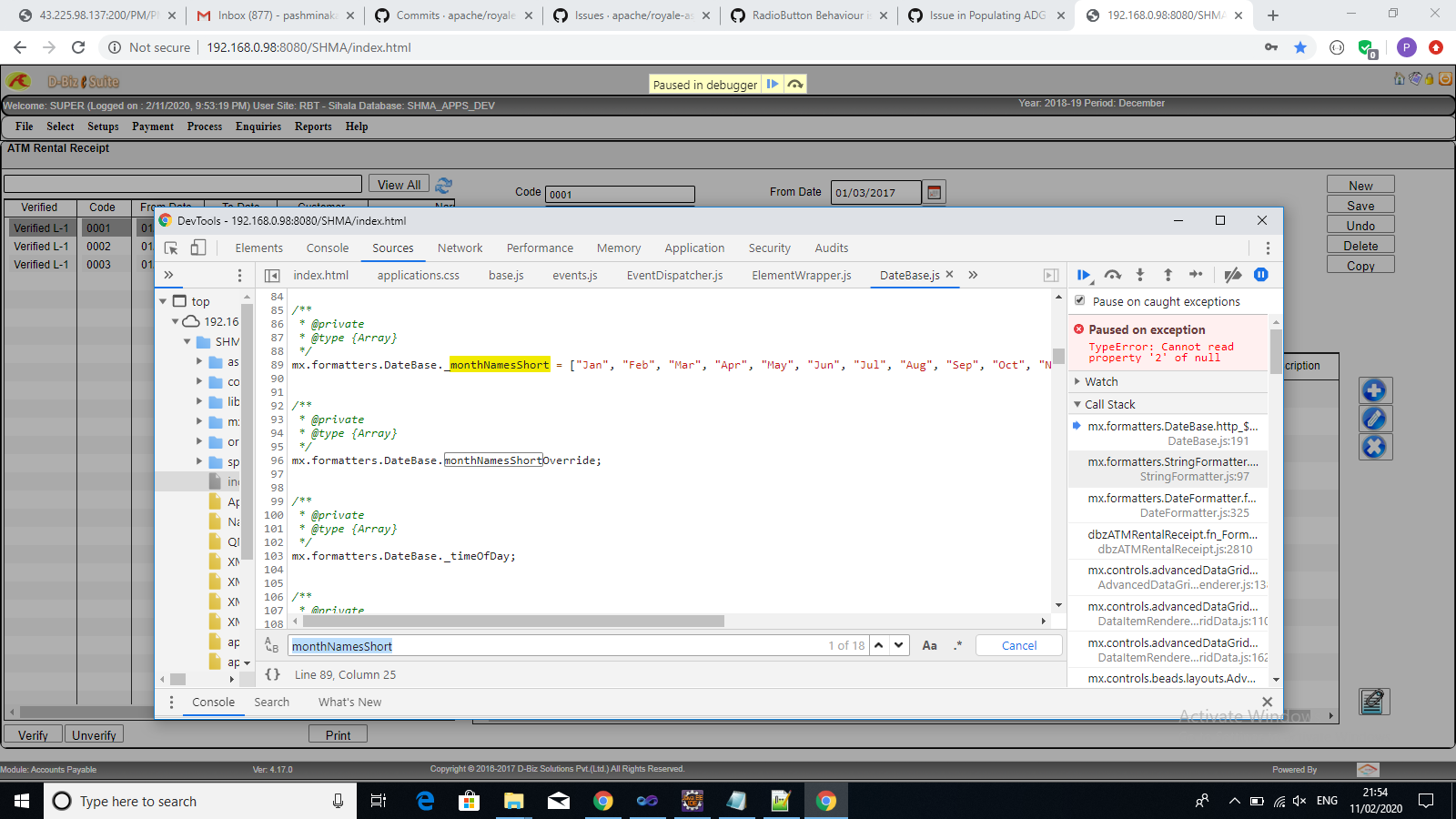
Task: Toggle the device toolbar in DevTools
Action: (198, 248)
